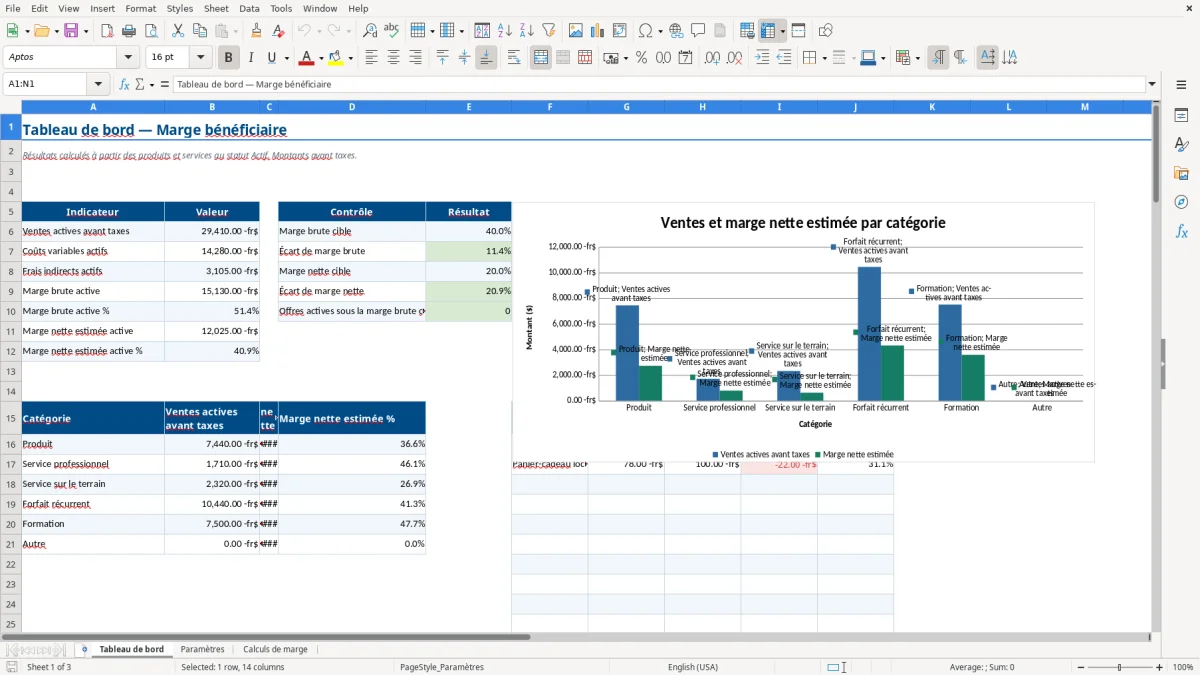The image size is (1200, 675).
Task: Activate Clone Formatting paintbrush
Action: click(257, 31)
